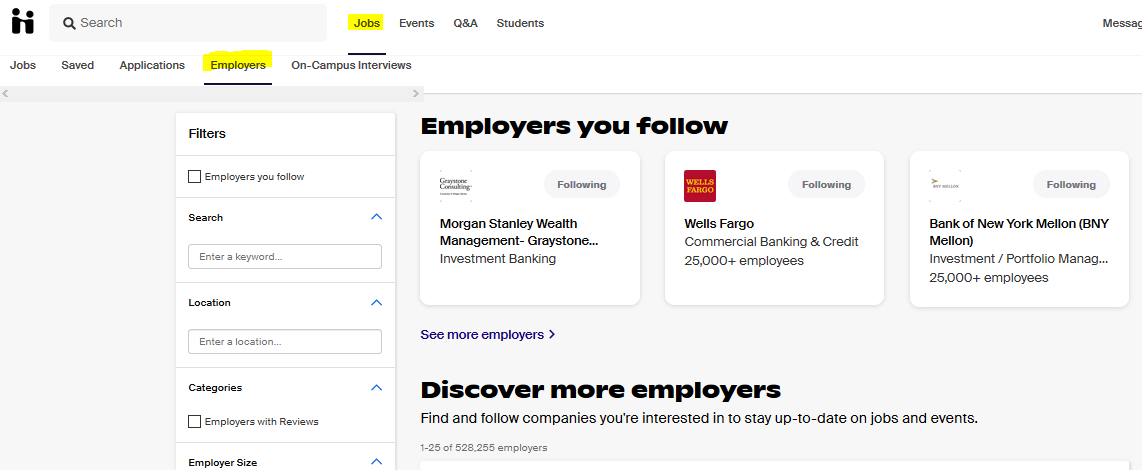Viewport: 1142px width, 470px height.
Task: Click See more employers link
Action: tap(487, 335)
